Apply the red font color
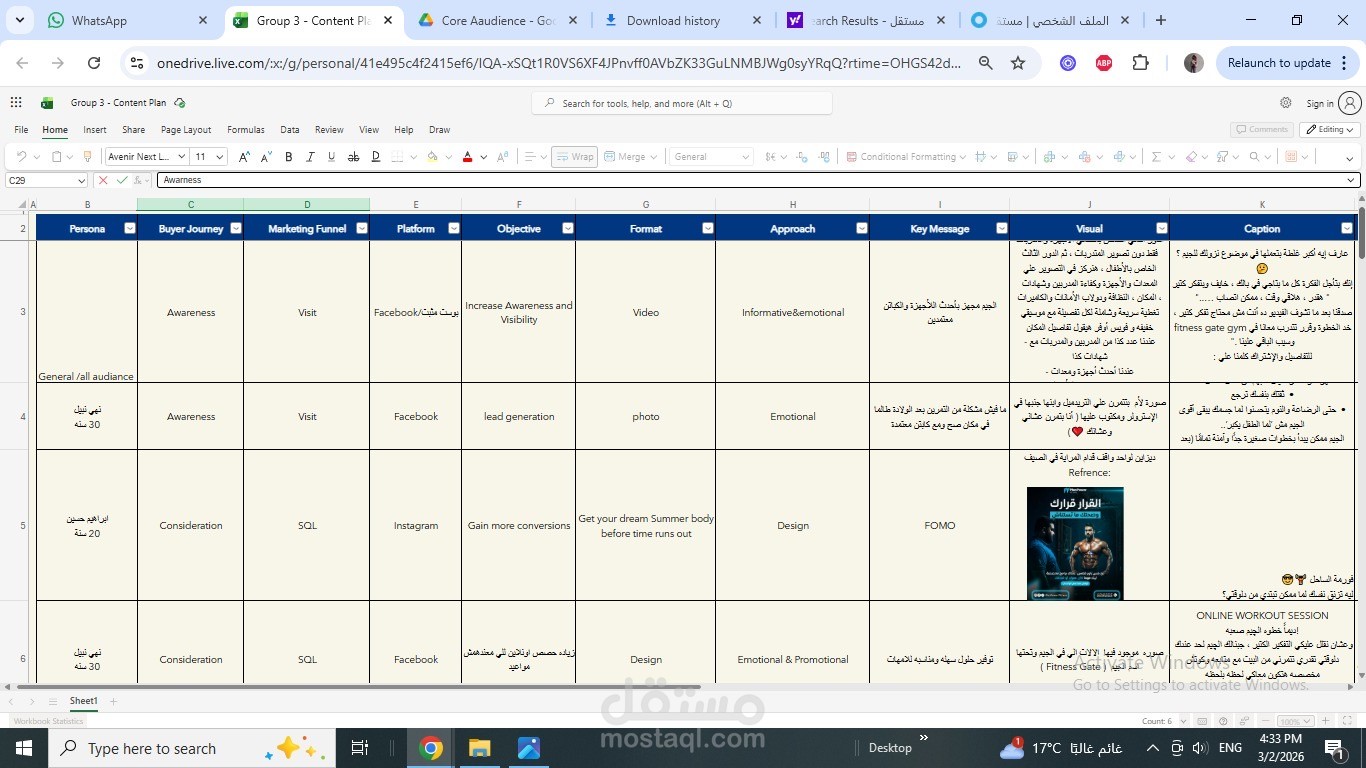 point(467,156)
